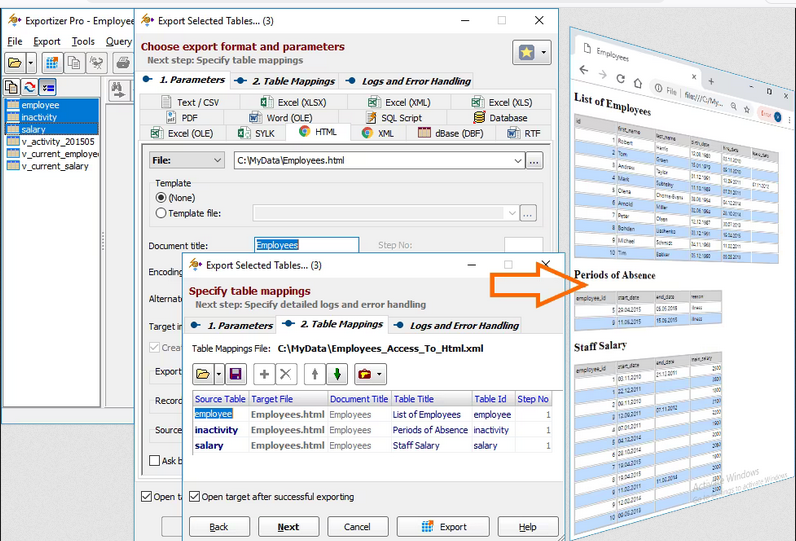
Task: Expand the open mappings file dropdown arrow
Action: (x=218, y=373)
